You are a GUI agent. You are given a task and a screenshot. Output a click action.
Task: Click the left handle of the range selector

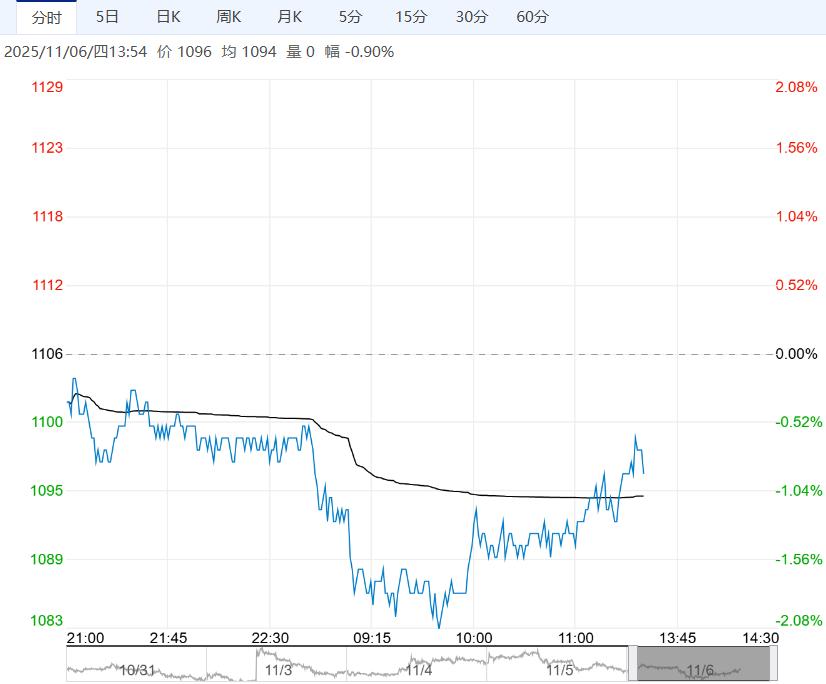(x=633, y=664)
